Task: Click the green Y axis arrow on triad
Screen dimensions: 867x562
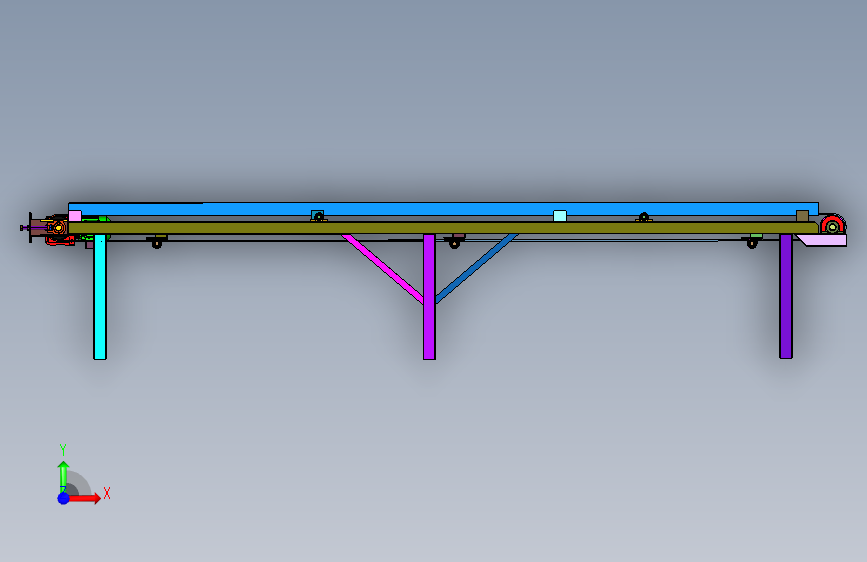Action: click(x=64, y=476)
